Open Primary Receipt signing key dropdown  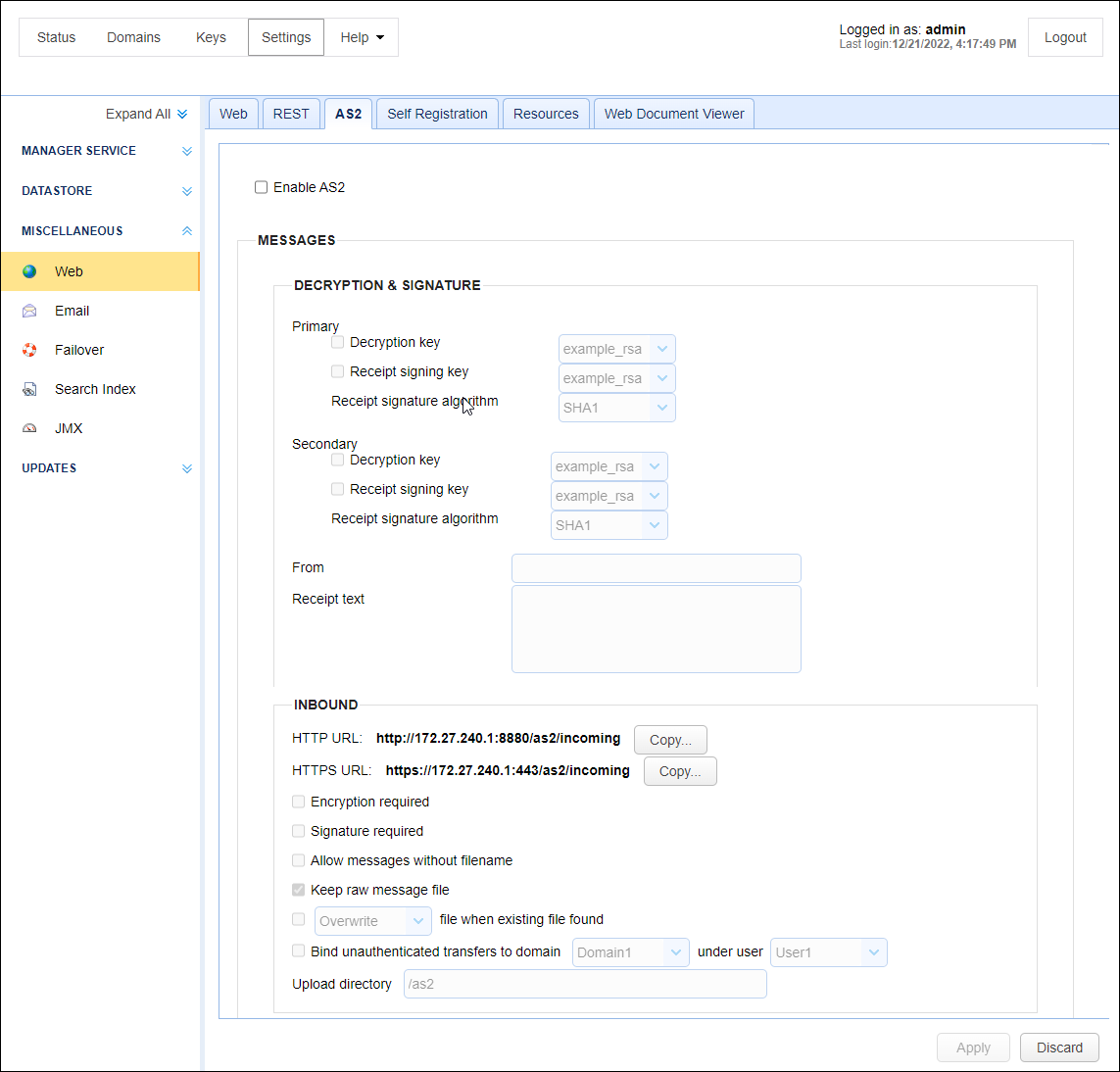[x=617, y=378]
